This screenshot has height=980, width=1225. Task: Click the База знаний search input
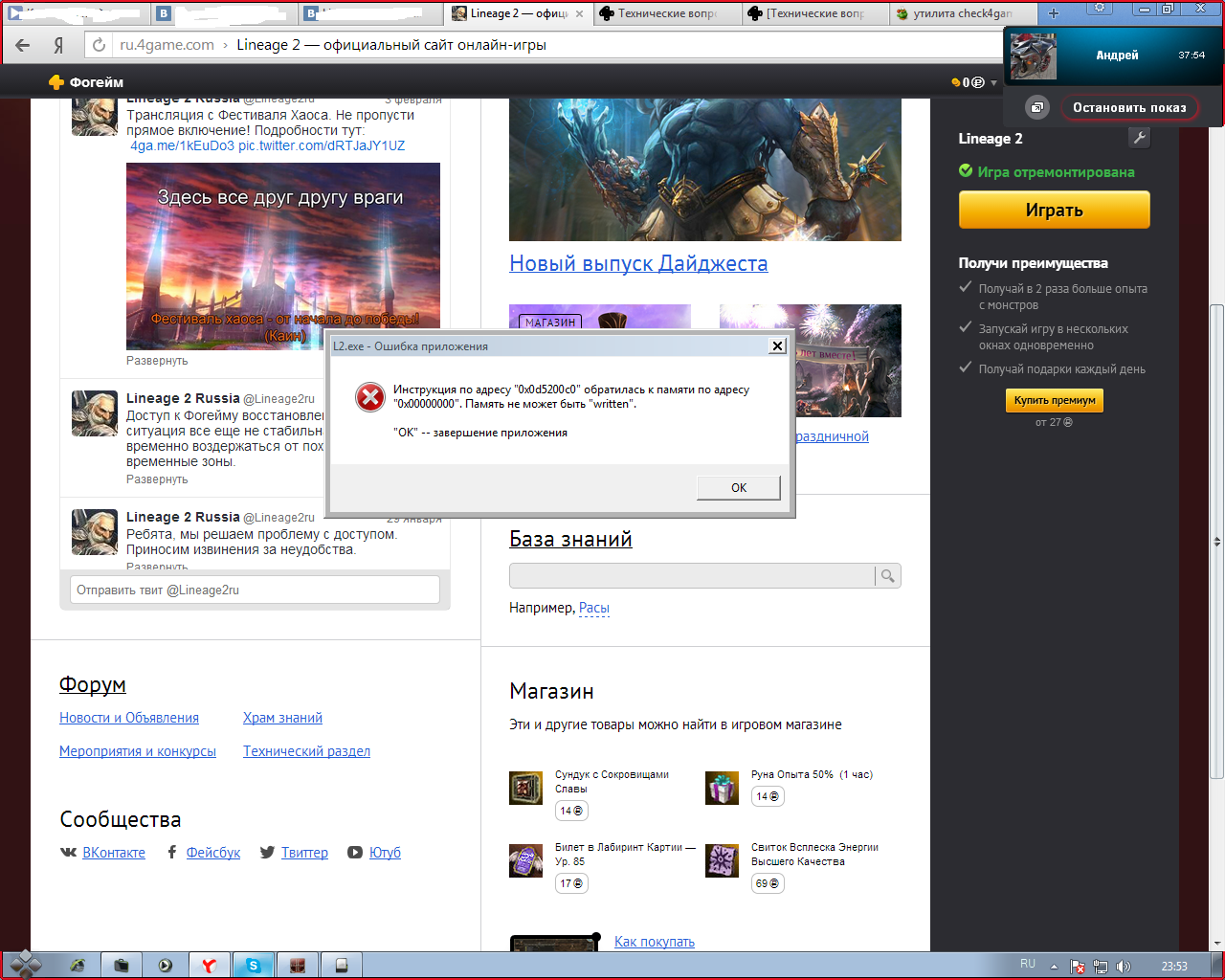pyautogui.click(x=692, y=576)
